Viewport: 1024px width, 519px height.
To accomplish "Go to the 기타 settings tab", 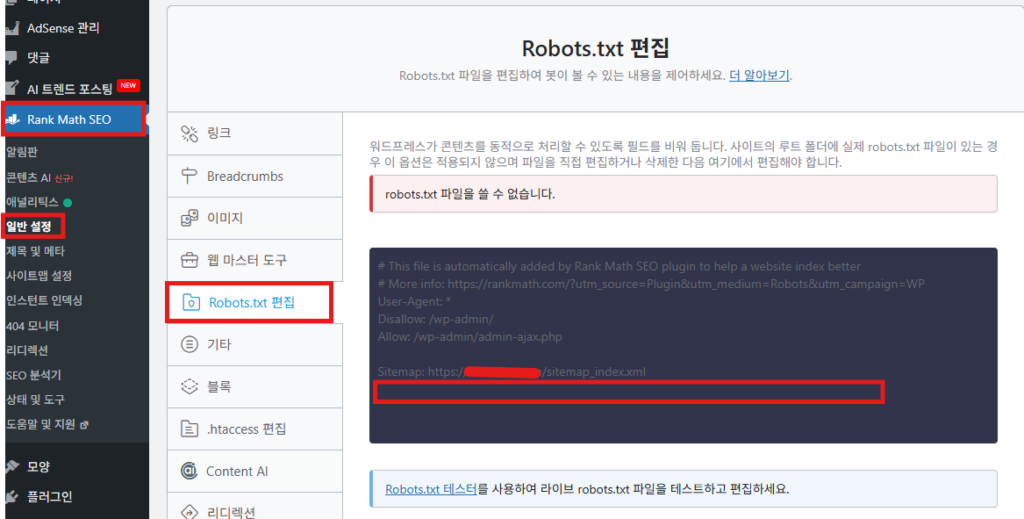I will pos(255,344).
